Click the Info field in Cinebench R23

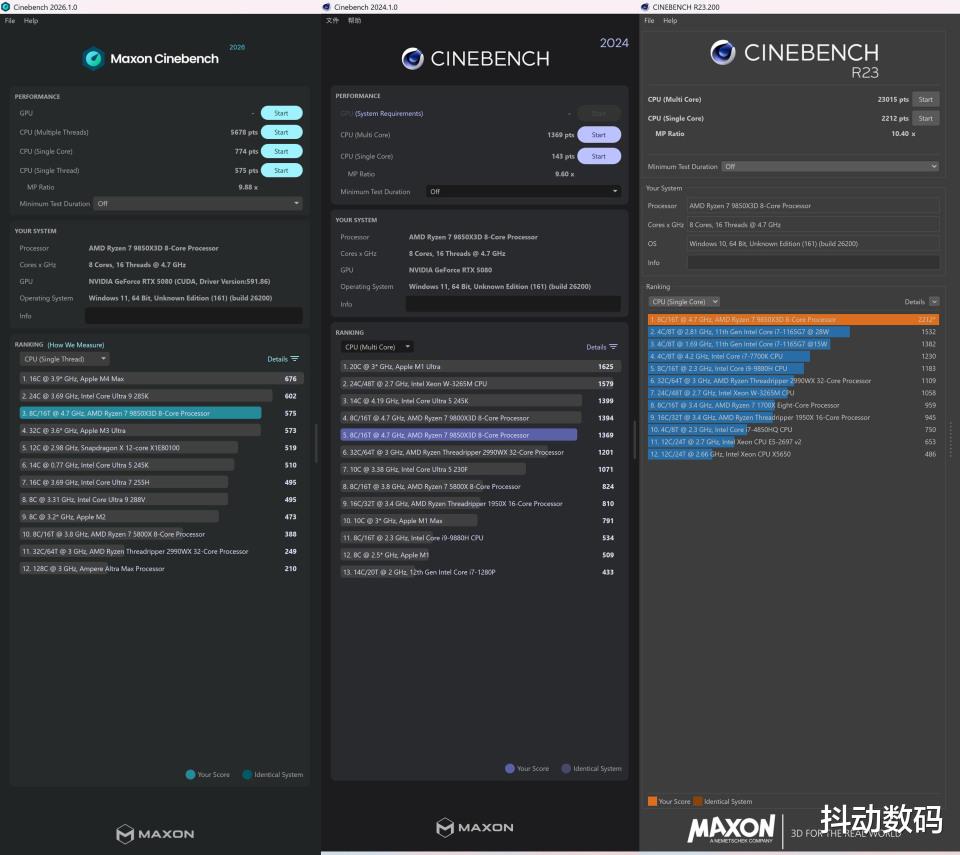tap(813, 262)
